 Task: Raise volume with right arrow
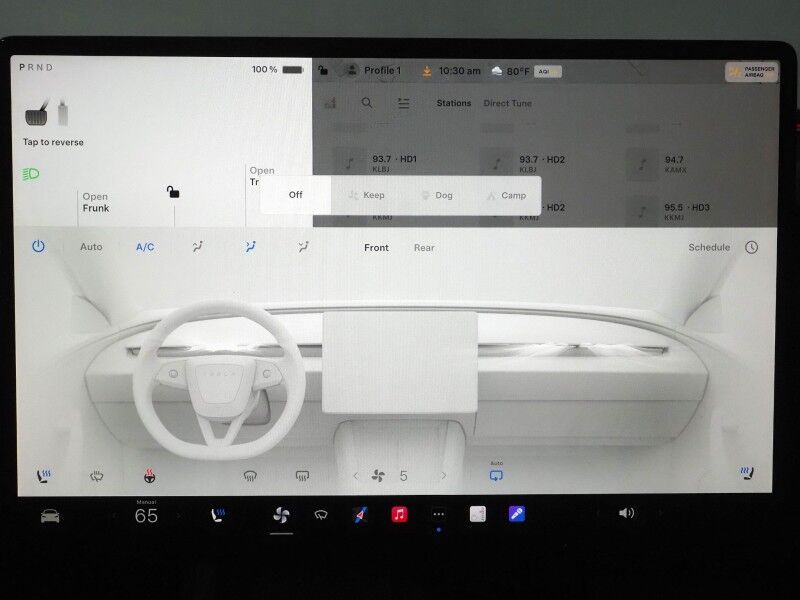tap(661, 513)
